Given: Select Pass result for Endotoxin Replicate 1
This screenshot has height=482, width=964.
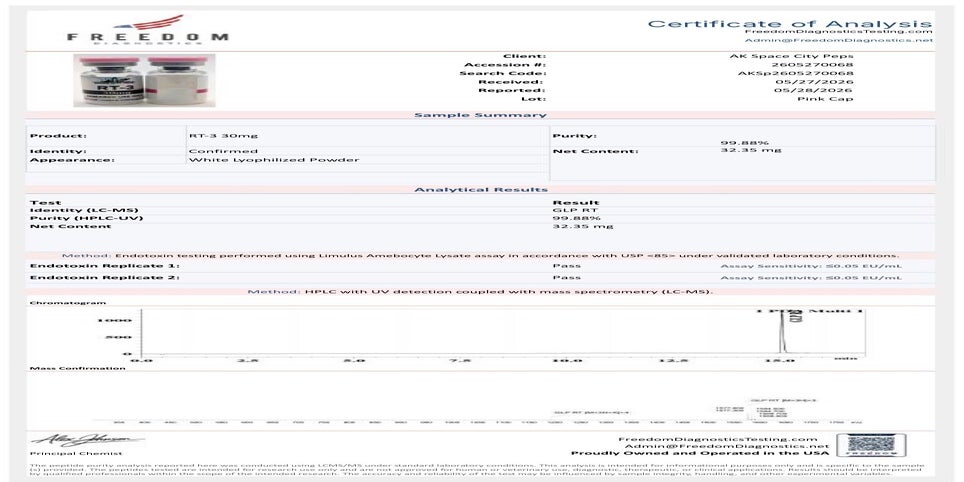Looking at the screenshot, I should point(567,266).
